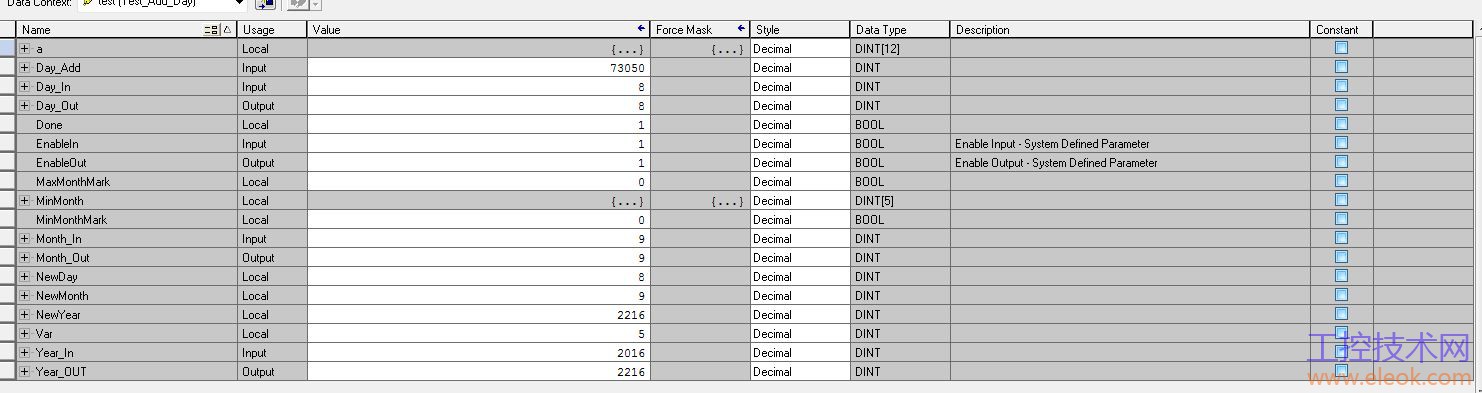
Task: Select the Var value field 5
Action: 479,333
